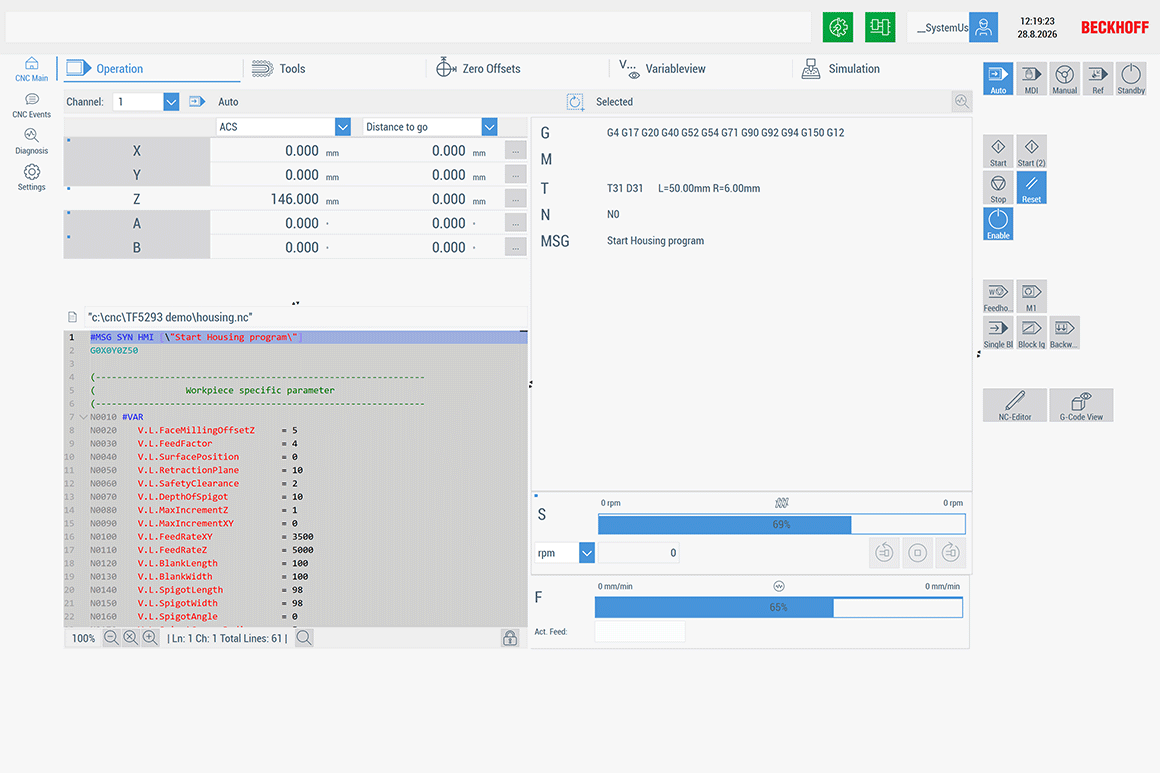This screenshot has width=1160, height=773.
Task: Toggle the Feedhold option
Action: click(998, 297)
